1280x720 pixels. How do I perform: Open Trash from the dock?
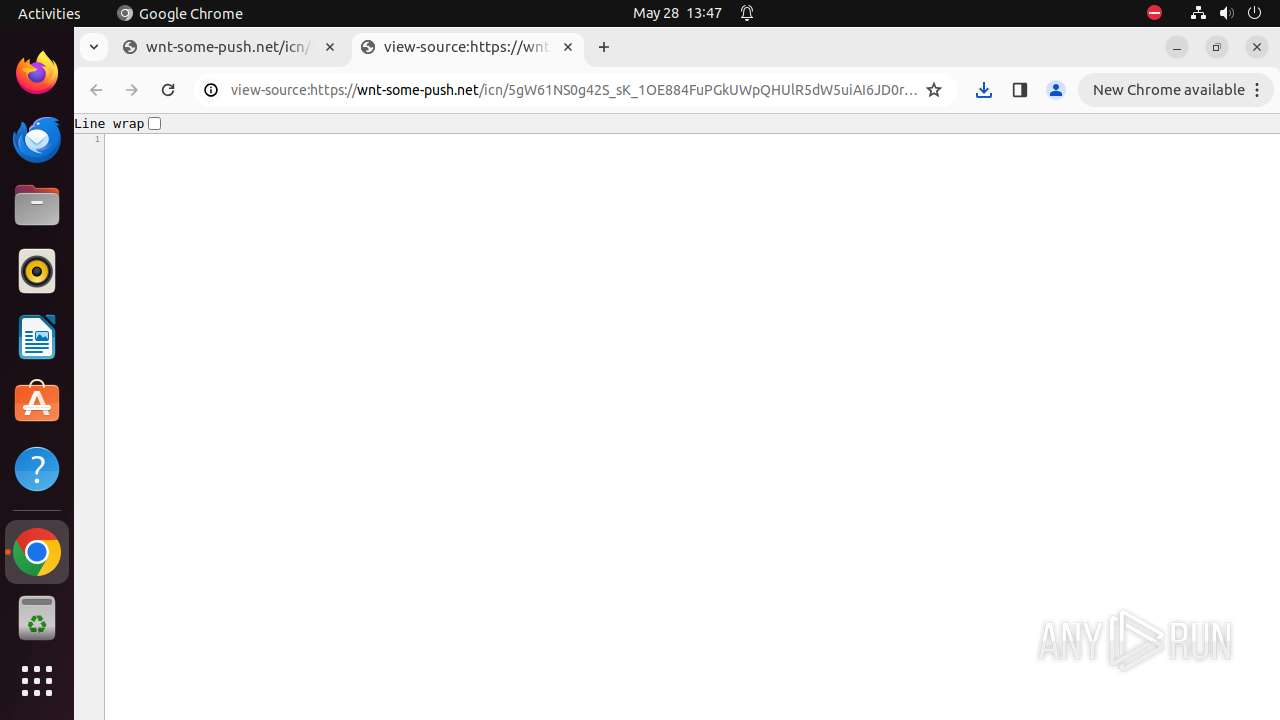point(37,618)
